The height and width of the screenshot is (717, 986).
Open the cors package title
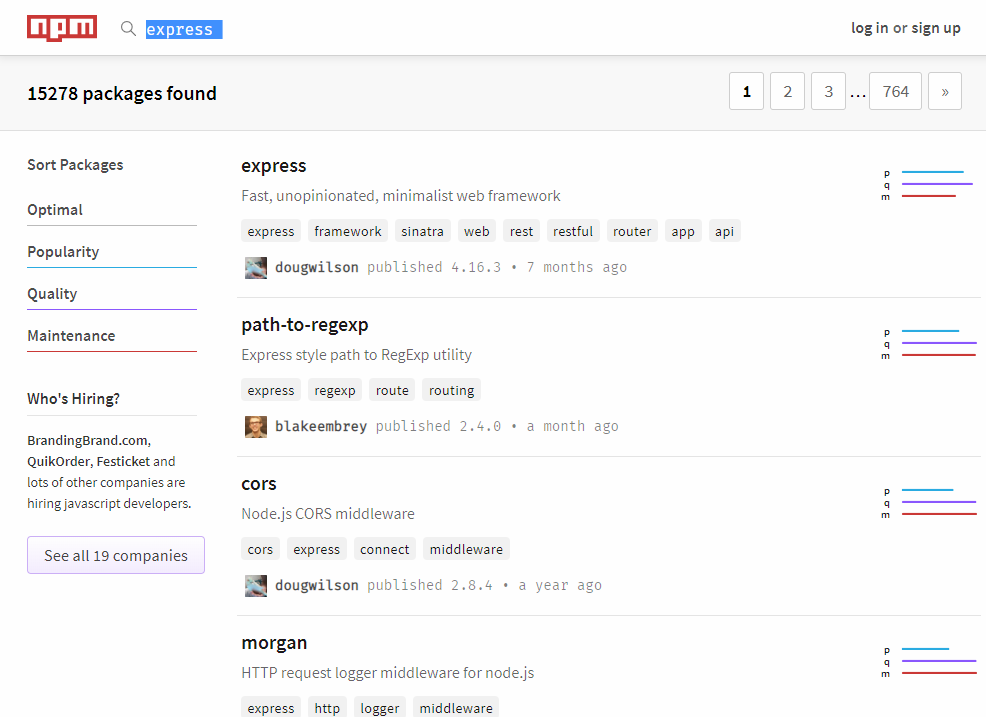pos(258,484)
